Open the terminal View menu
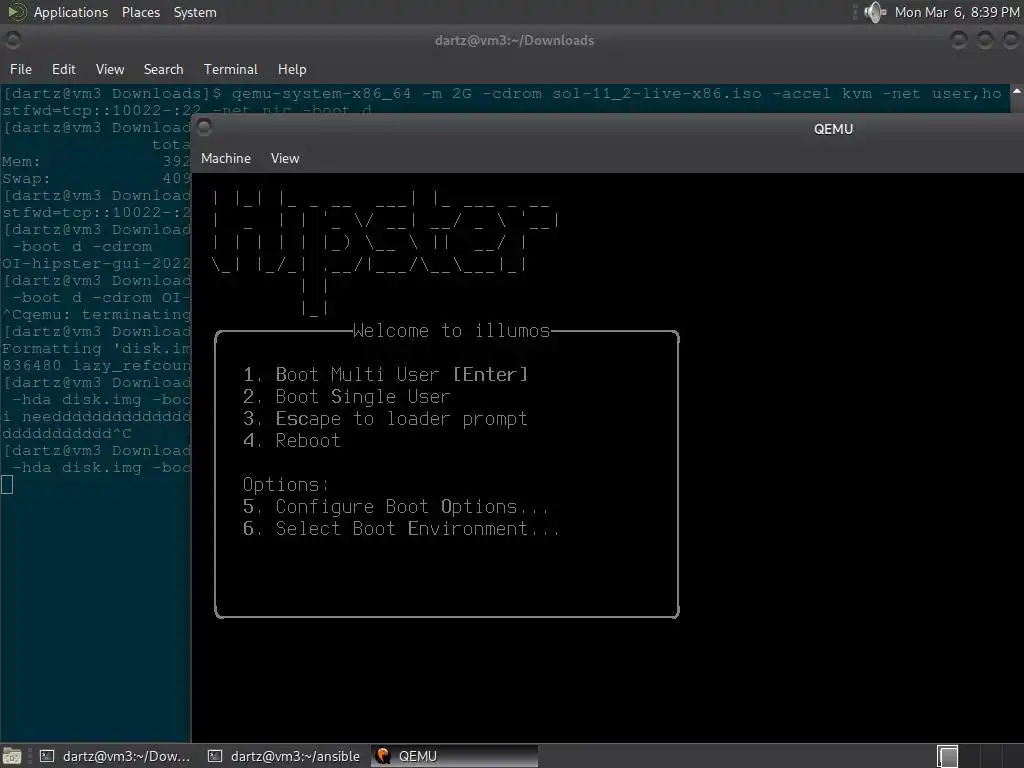The height and width of the screenshot is (768, 1024). pos(110,69)
